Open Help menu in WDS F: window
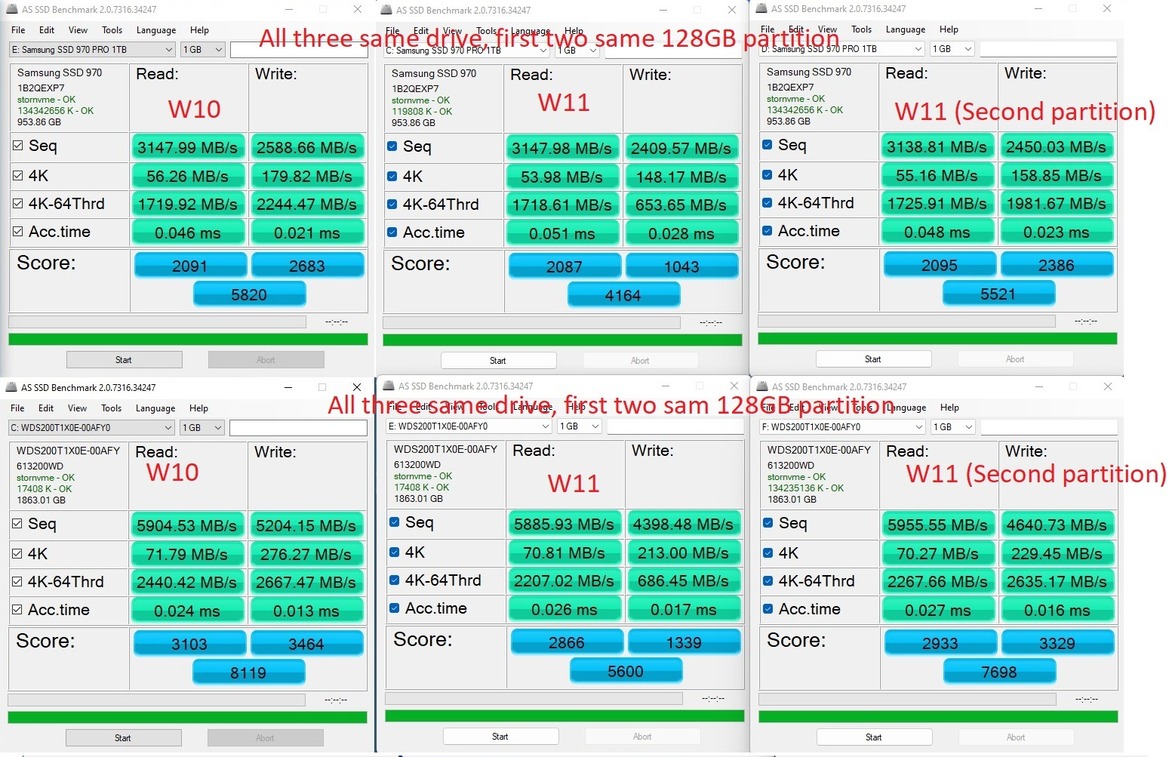This screenshot has width=1169, height=757. 950,407
